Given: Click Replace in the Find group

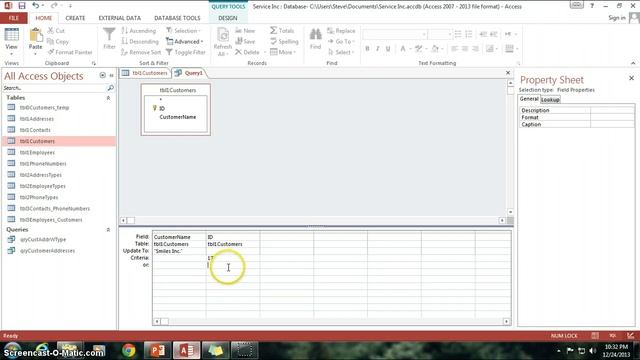Looking at the screenshot, I should point(341,31).
